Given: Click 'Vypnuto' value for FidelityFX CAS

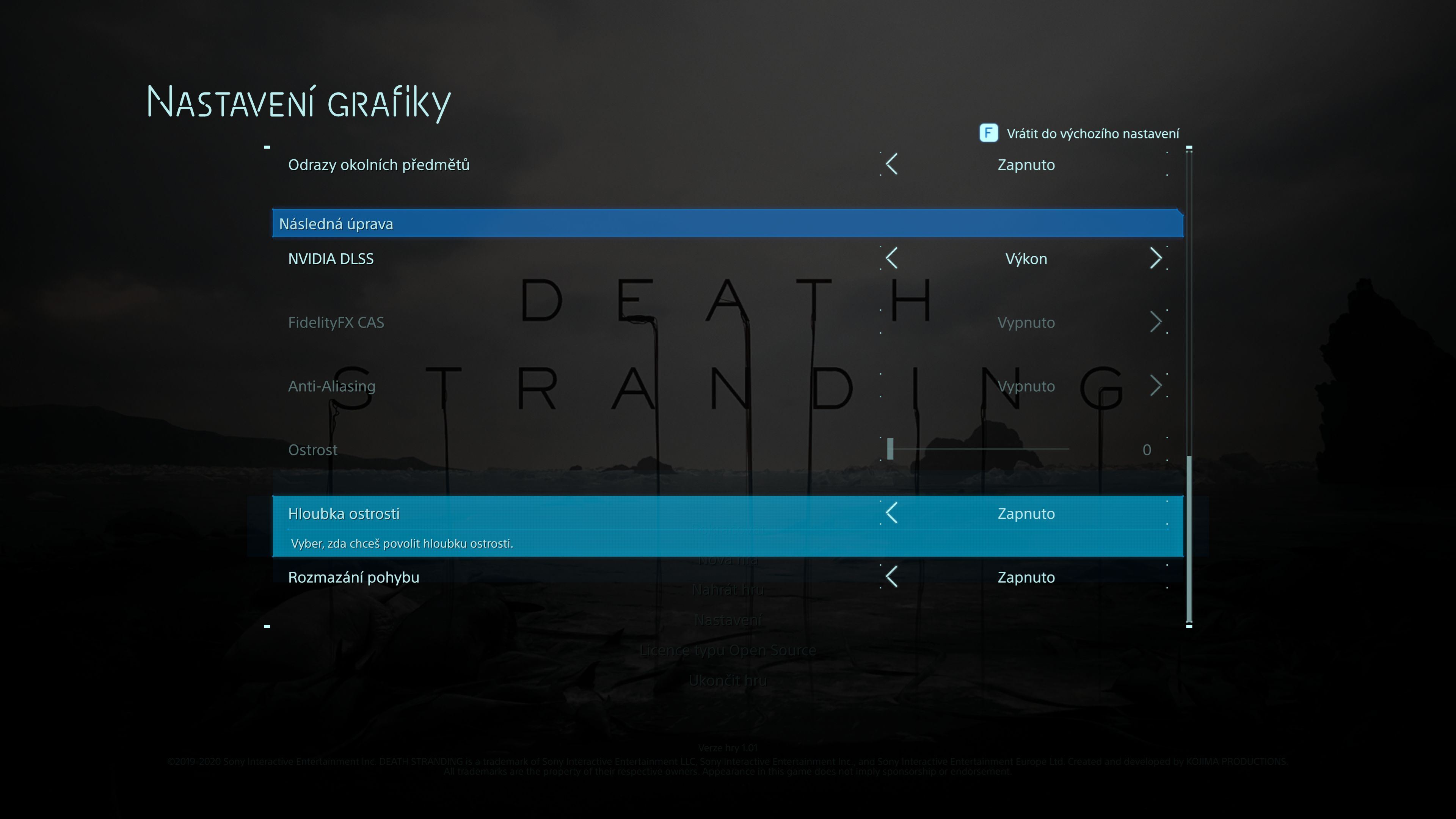Looking at the screenshot, I should point(1026,323).
